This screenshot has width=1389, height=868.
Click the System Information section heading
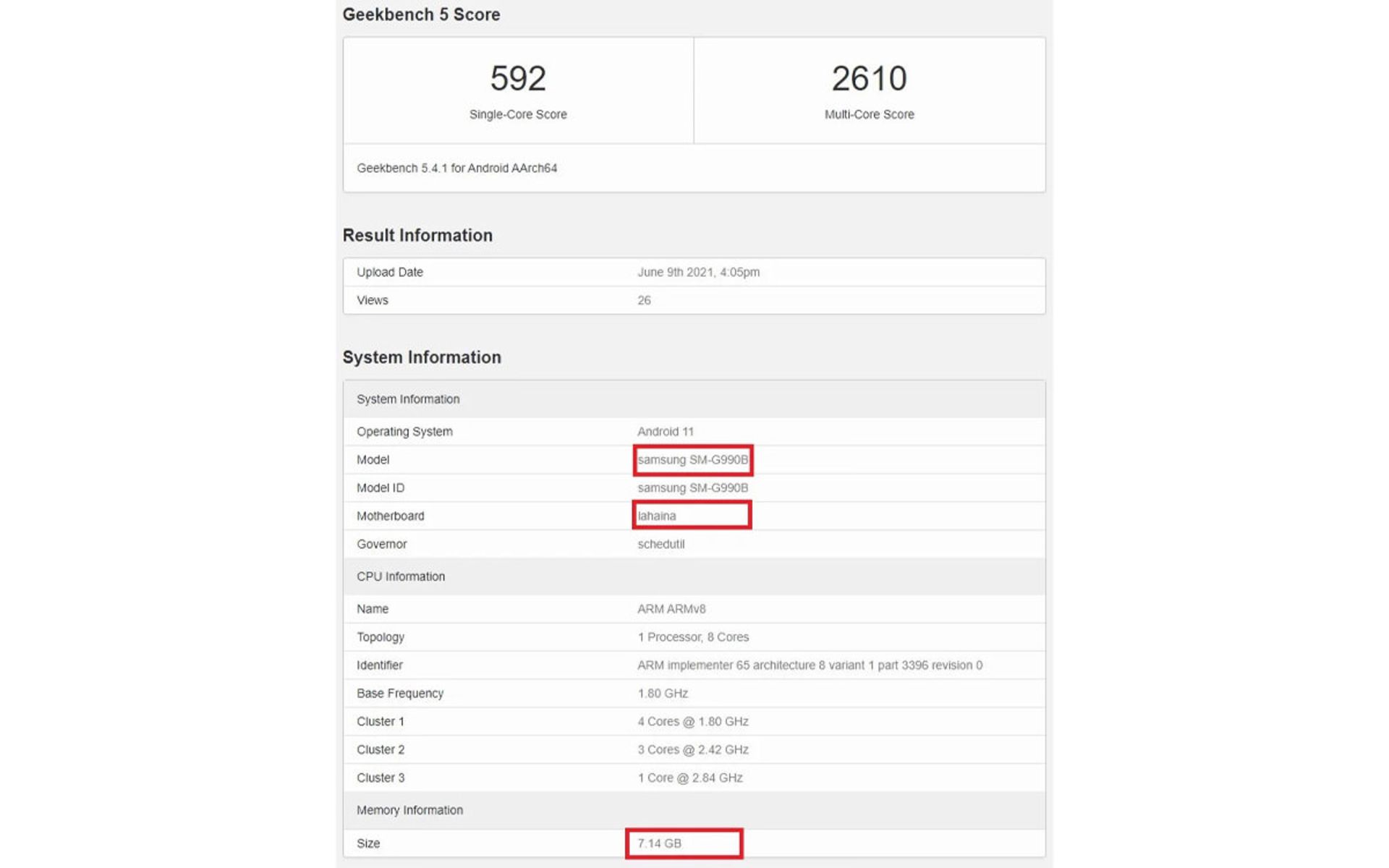[422, 357]
